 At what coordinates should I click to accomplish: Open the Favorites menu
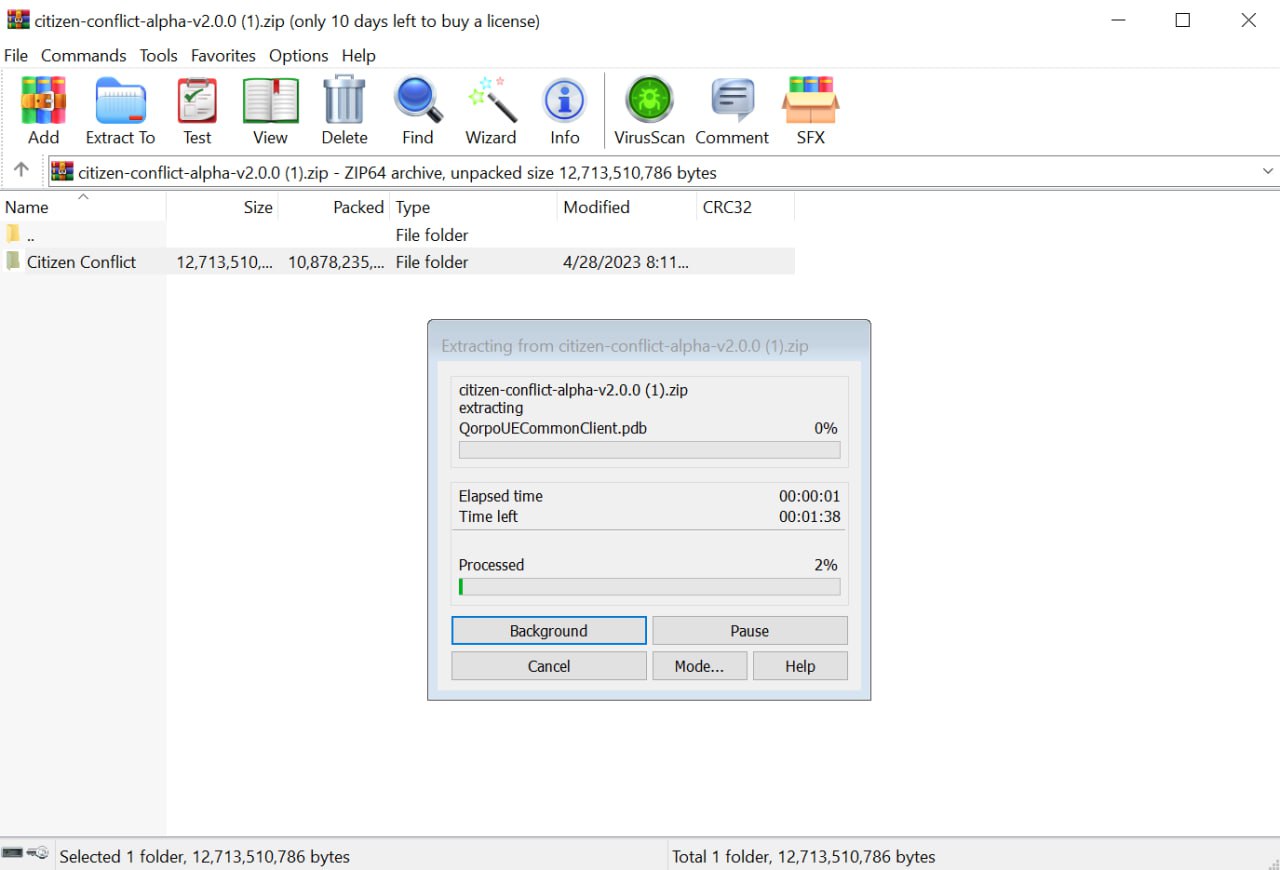(223, 56)
